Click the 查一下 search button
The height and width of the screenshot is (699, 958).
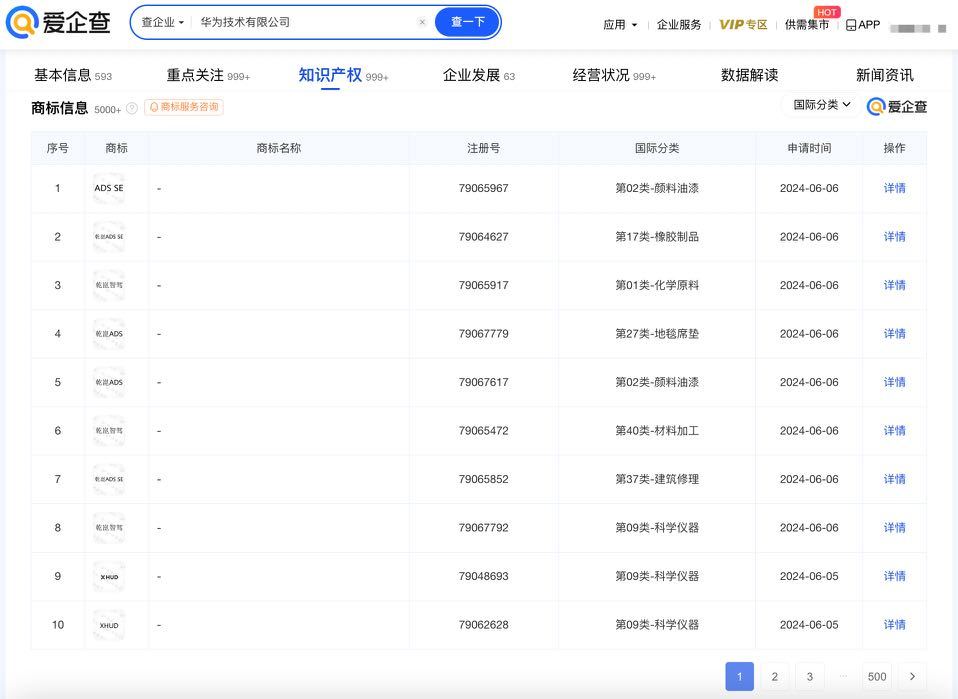coord(467,22)
